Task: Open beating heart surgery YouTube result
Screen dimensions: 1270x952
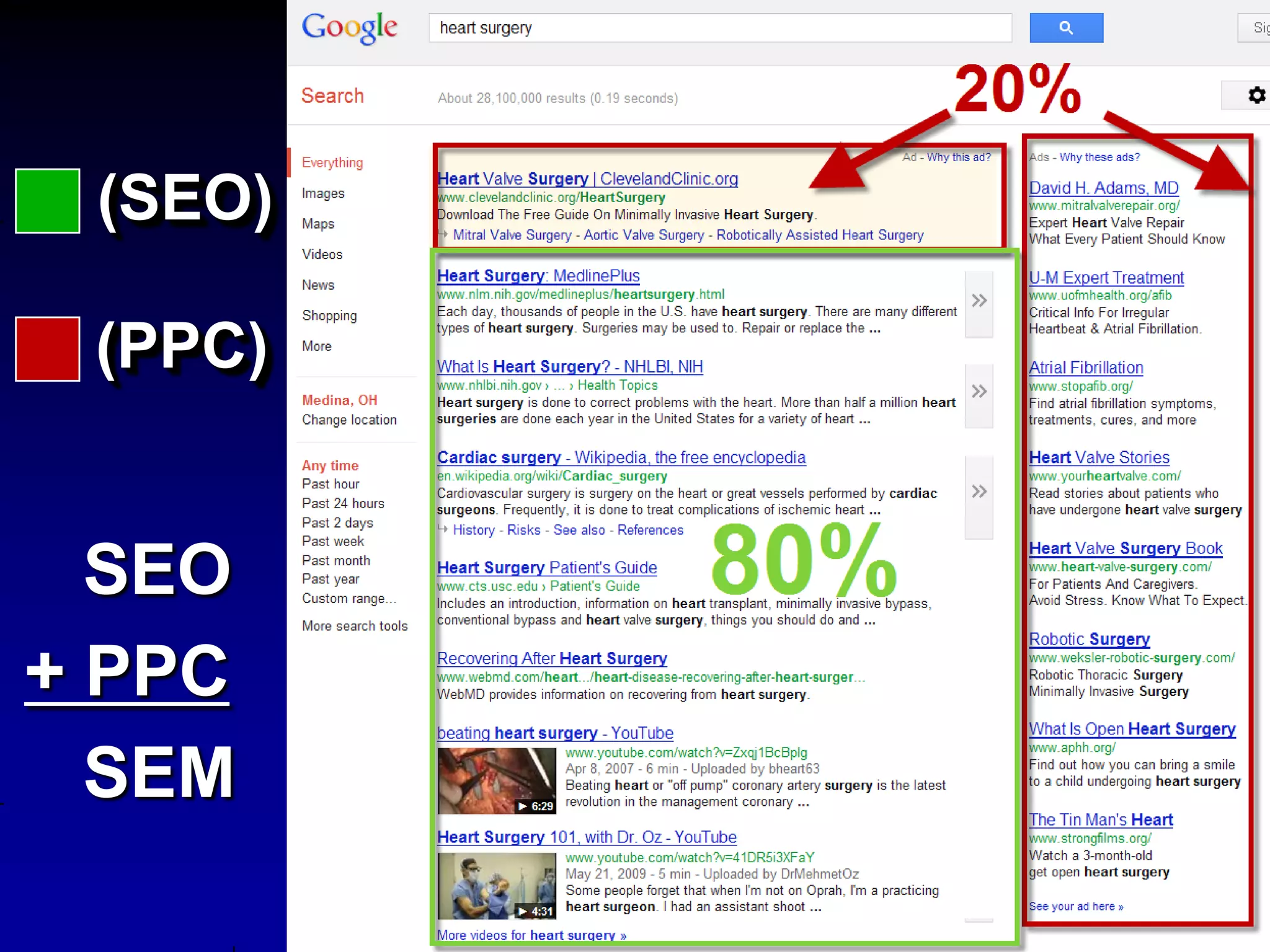Action: coord(555,733)
